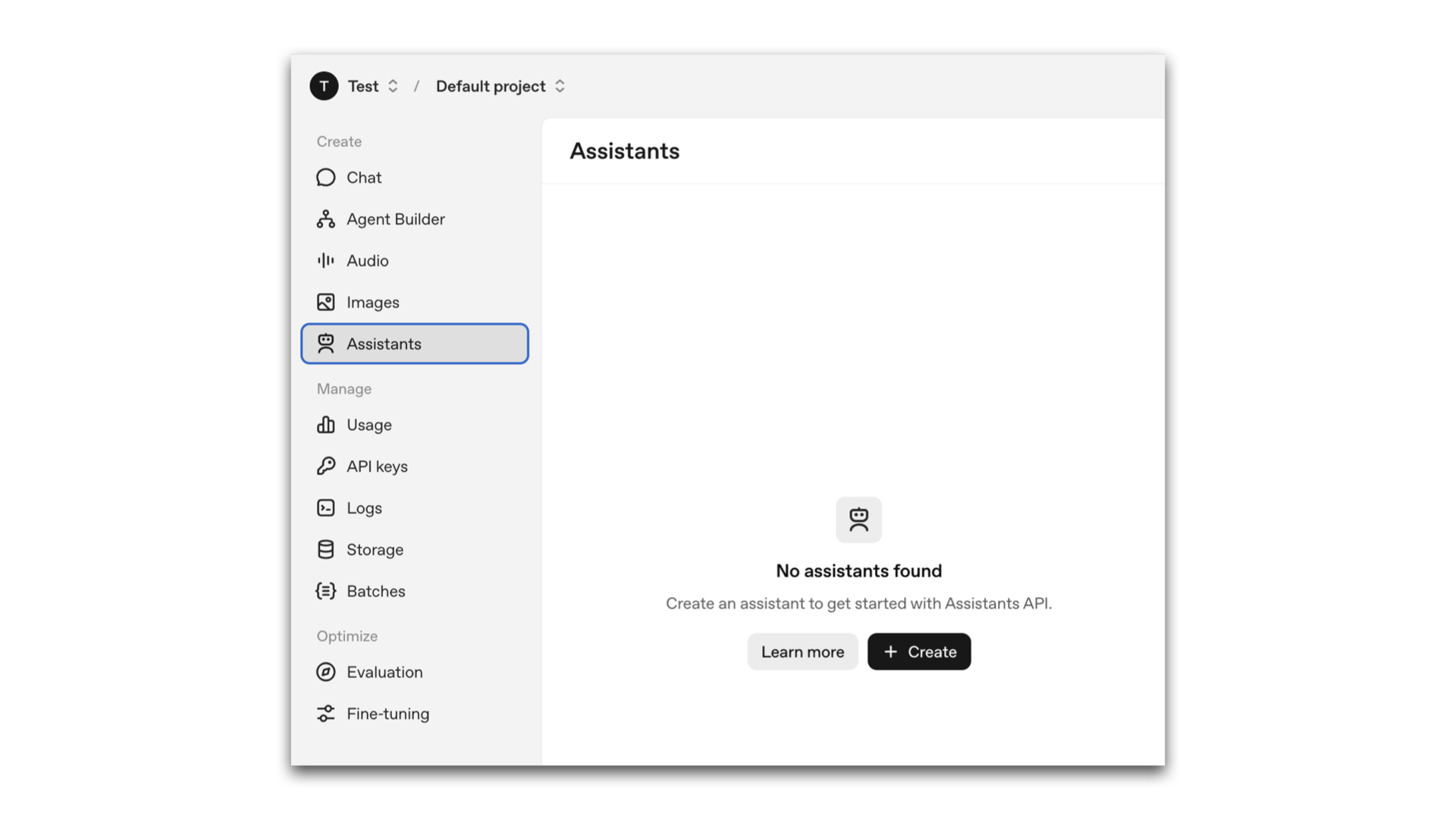
Task: Click the black T organization avatar
Action: [324, 86]
